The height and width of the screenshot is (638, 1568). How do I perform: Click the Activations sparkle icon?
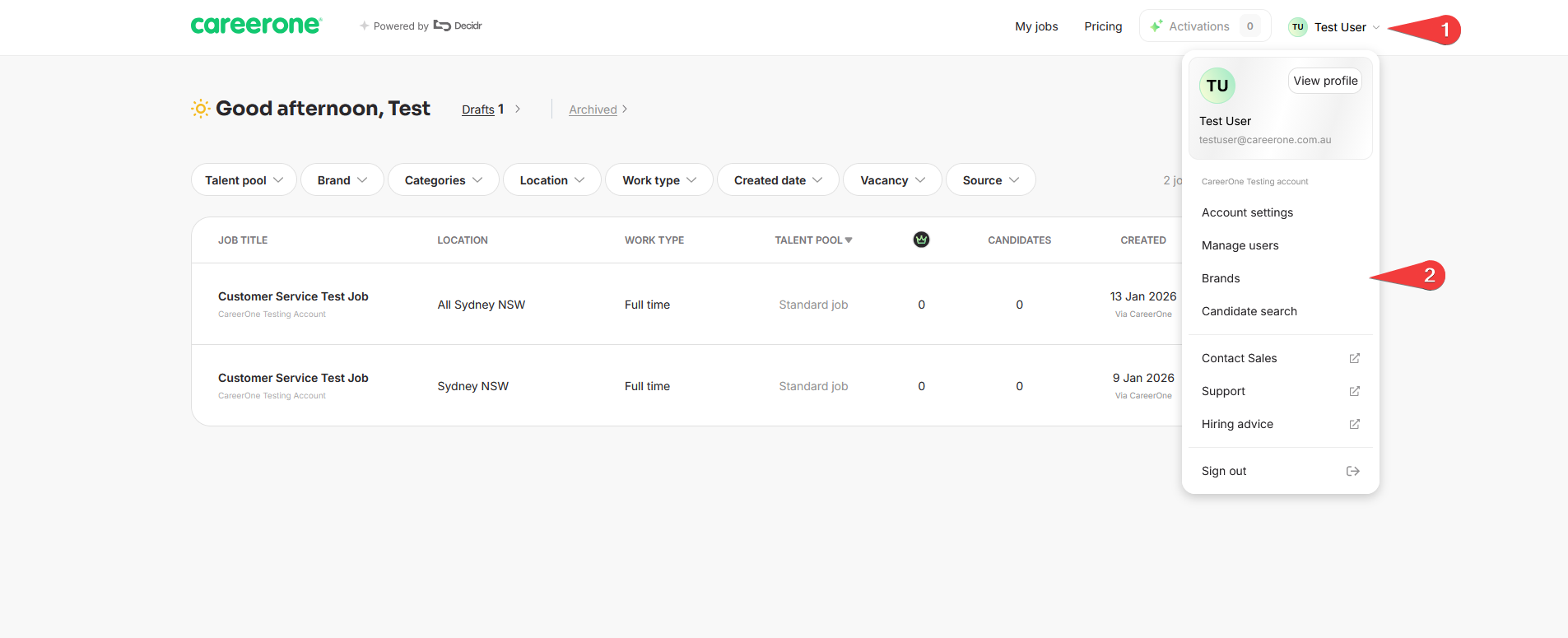(x=1156, y=26)
